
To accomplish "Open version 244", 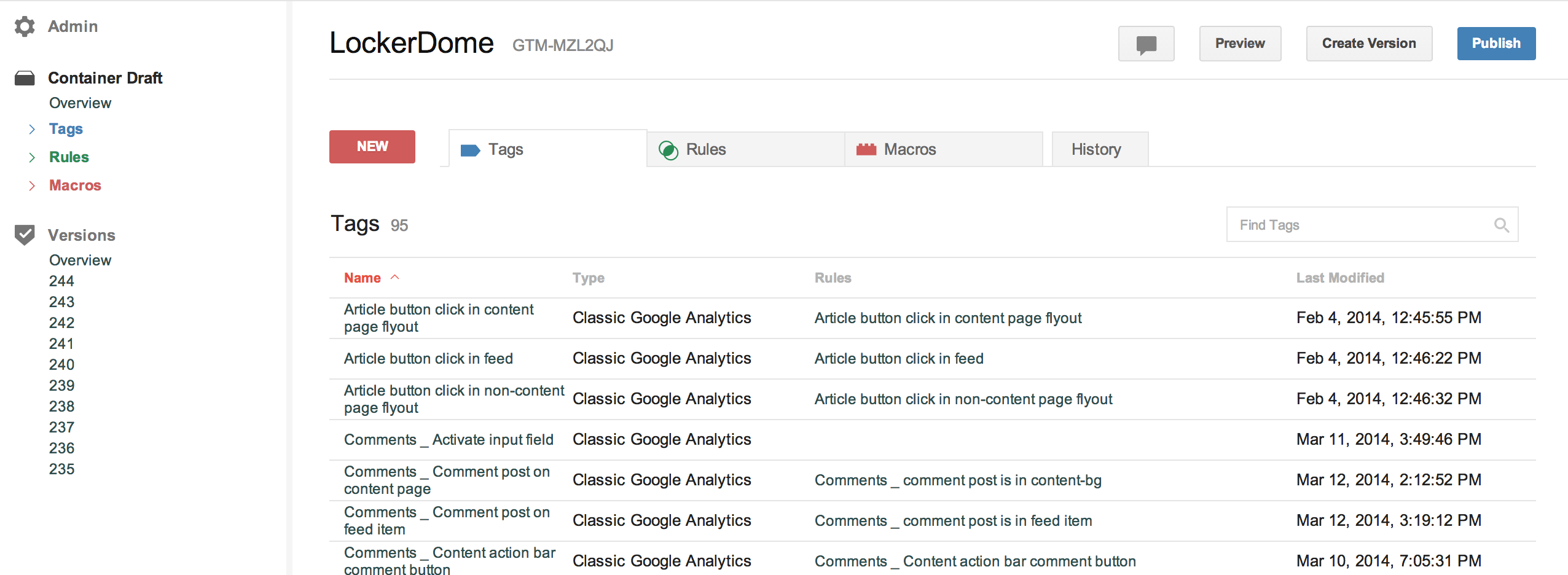I will tap(61, 281).
